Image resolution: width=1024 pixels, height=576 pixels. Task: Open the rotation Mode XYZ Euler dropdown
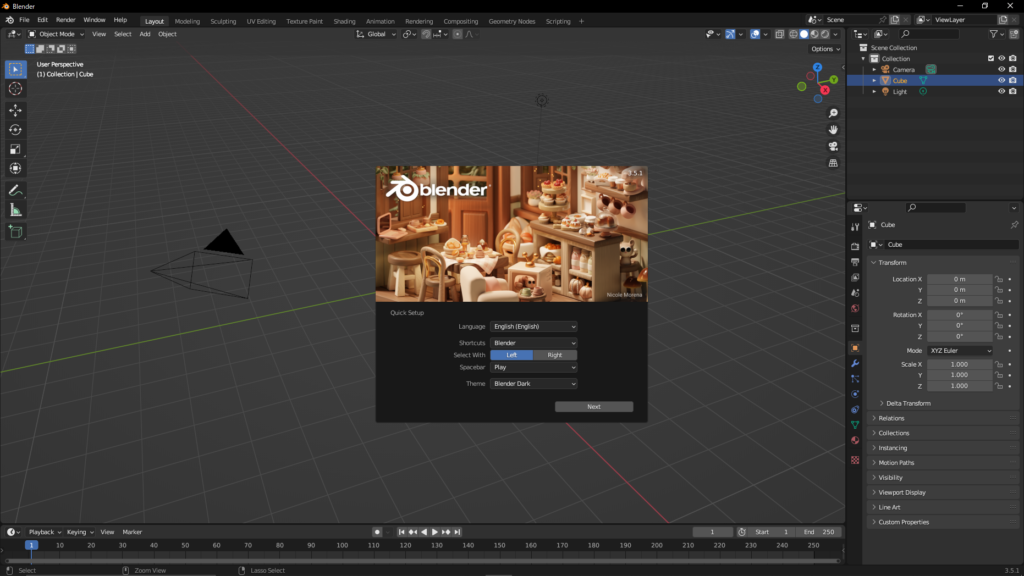[x=959, y=351]
